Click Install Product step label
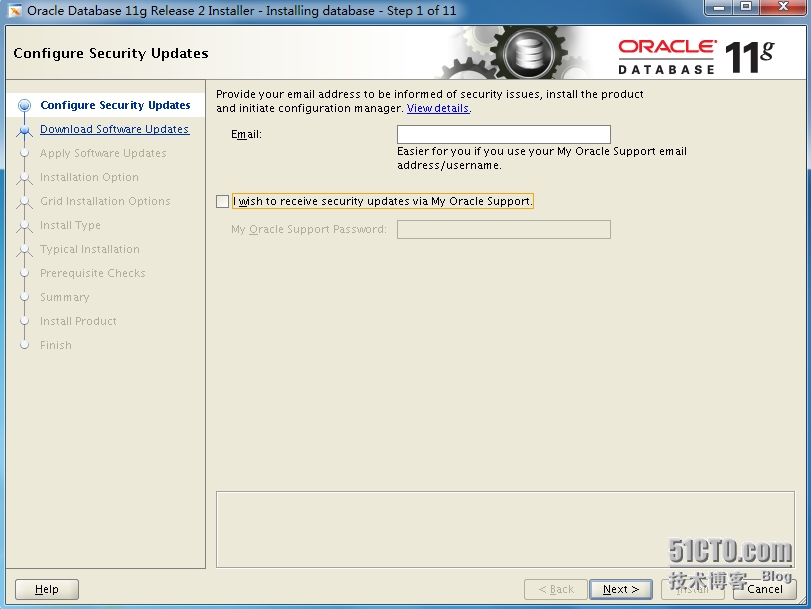Image resolution: width=811 pixels, height=609 pixels. tap(78, 321)
